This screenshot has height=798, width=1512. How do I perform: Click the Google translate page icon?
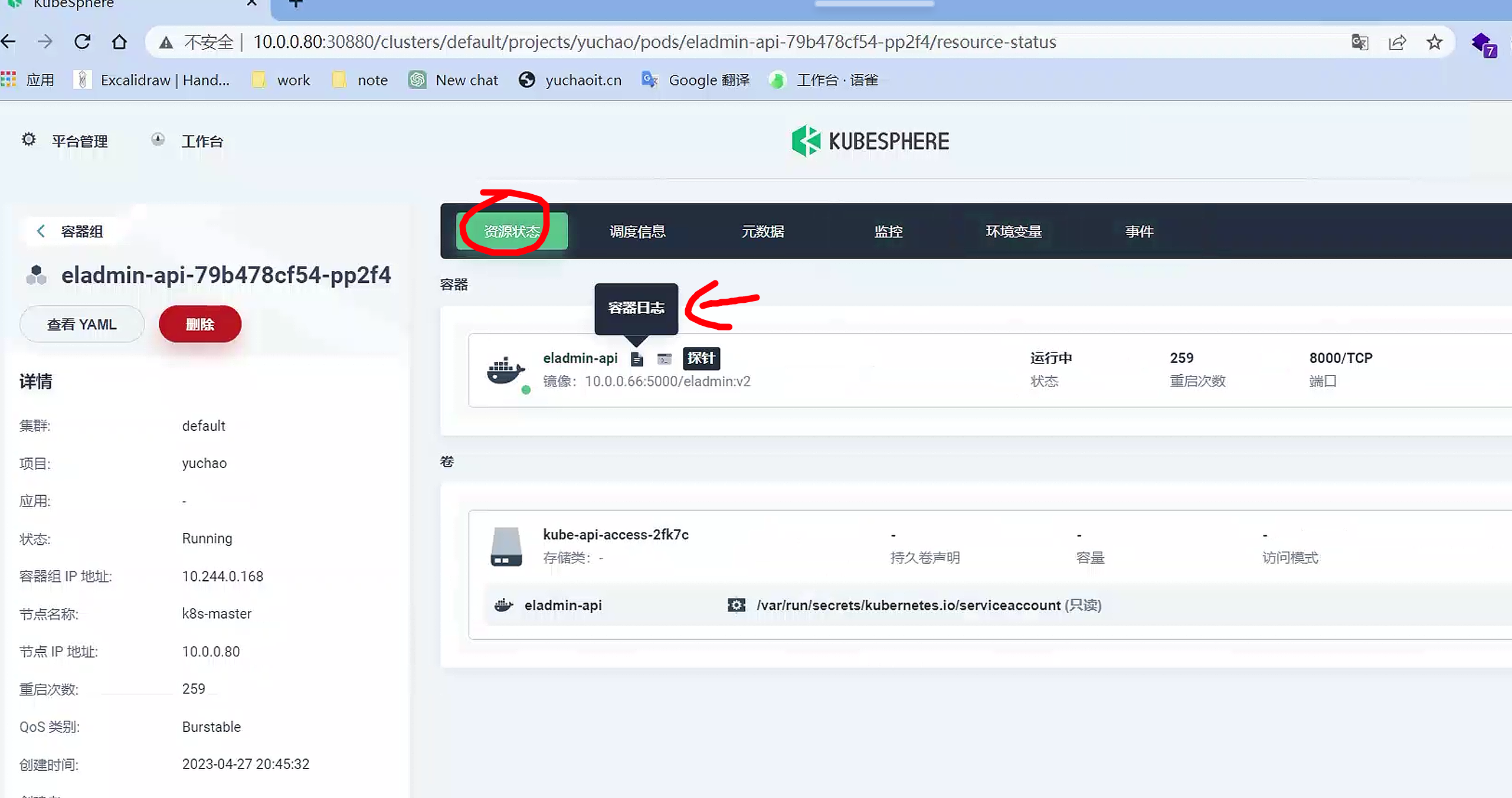[1359, 42]
